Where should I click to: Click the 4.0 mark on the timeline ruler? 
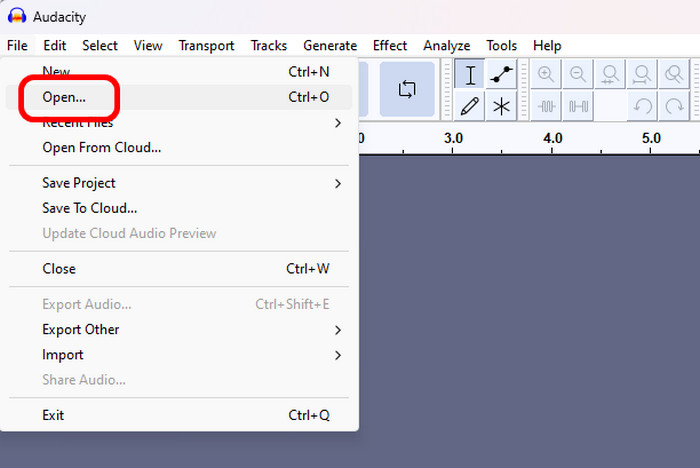[x=553, y=138]
